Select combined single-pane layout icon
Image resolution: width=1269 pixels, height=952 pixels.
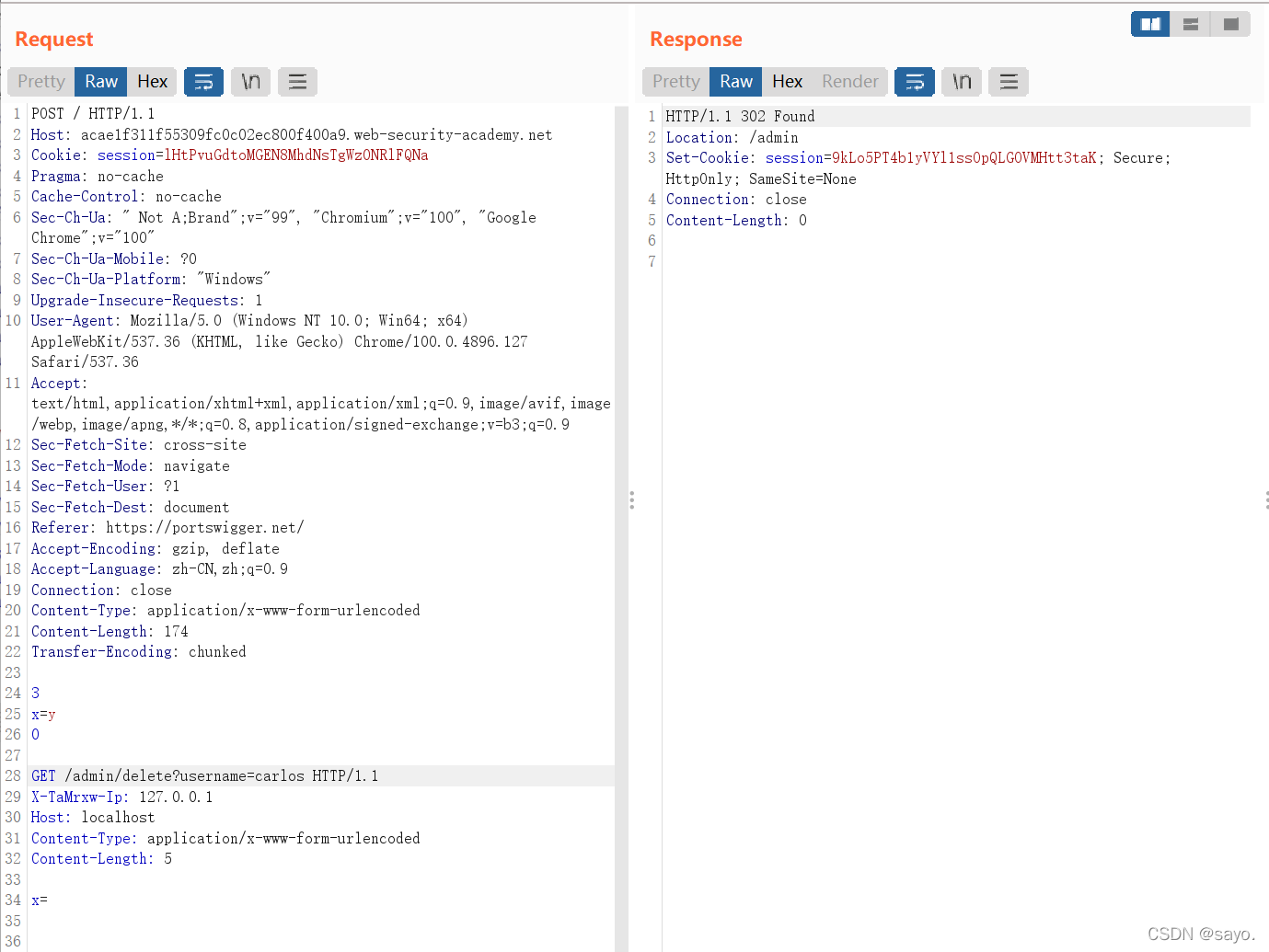1230,24
